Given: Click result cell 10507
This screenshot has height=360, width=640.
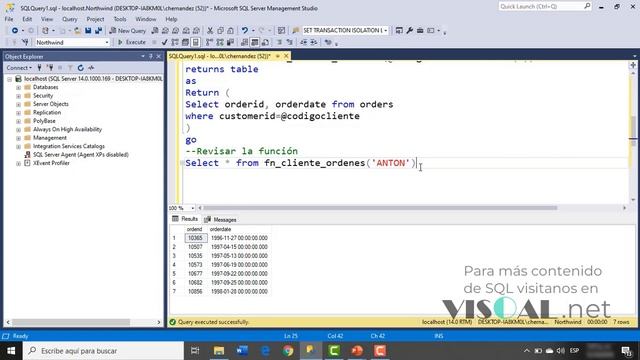Looking at the screenshot, I should point(196,247).
